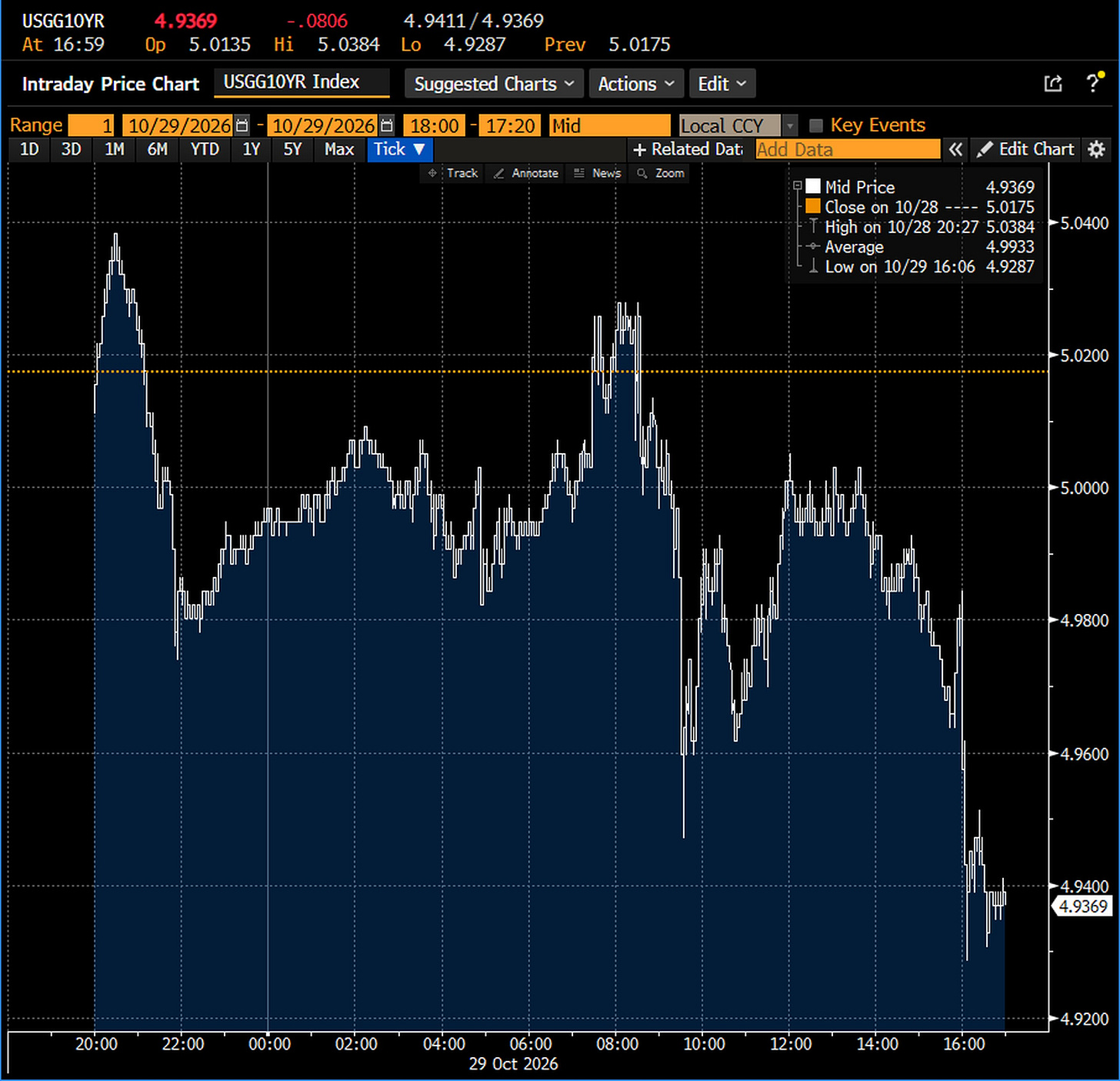Click the Intraday Price Chart title
The height and width of the screenshot is (1081, 1120).
111,84
